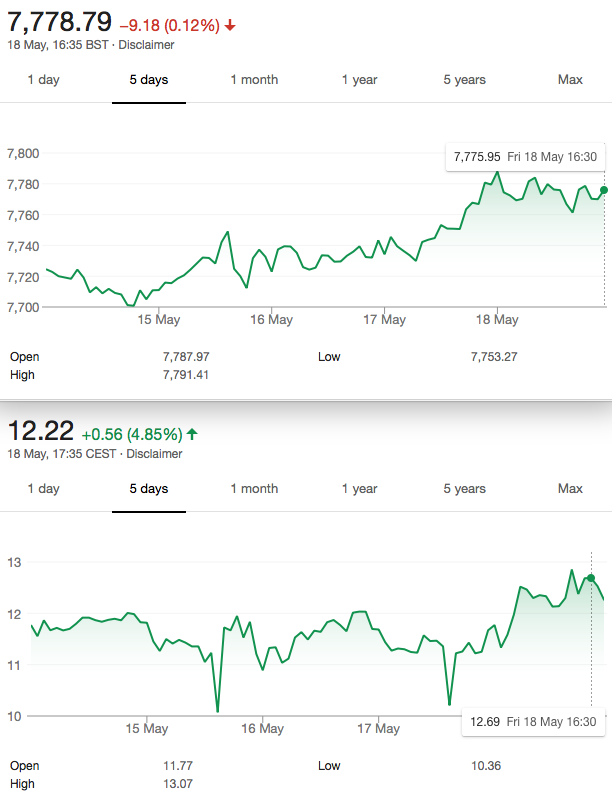
Task: Select the 1 day tab in the top chart
Action: 43,80
